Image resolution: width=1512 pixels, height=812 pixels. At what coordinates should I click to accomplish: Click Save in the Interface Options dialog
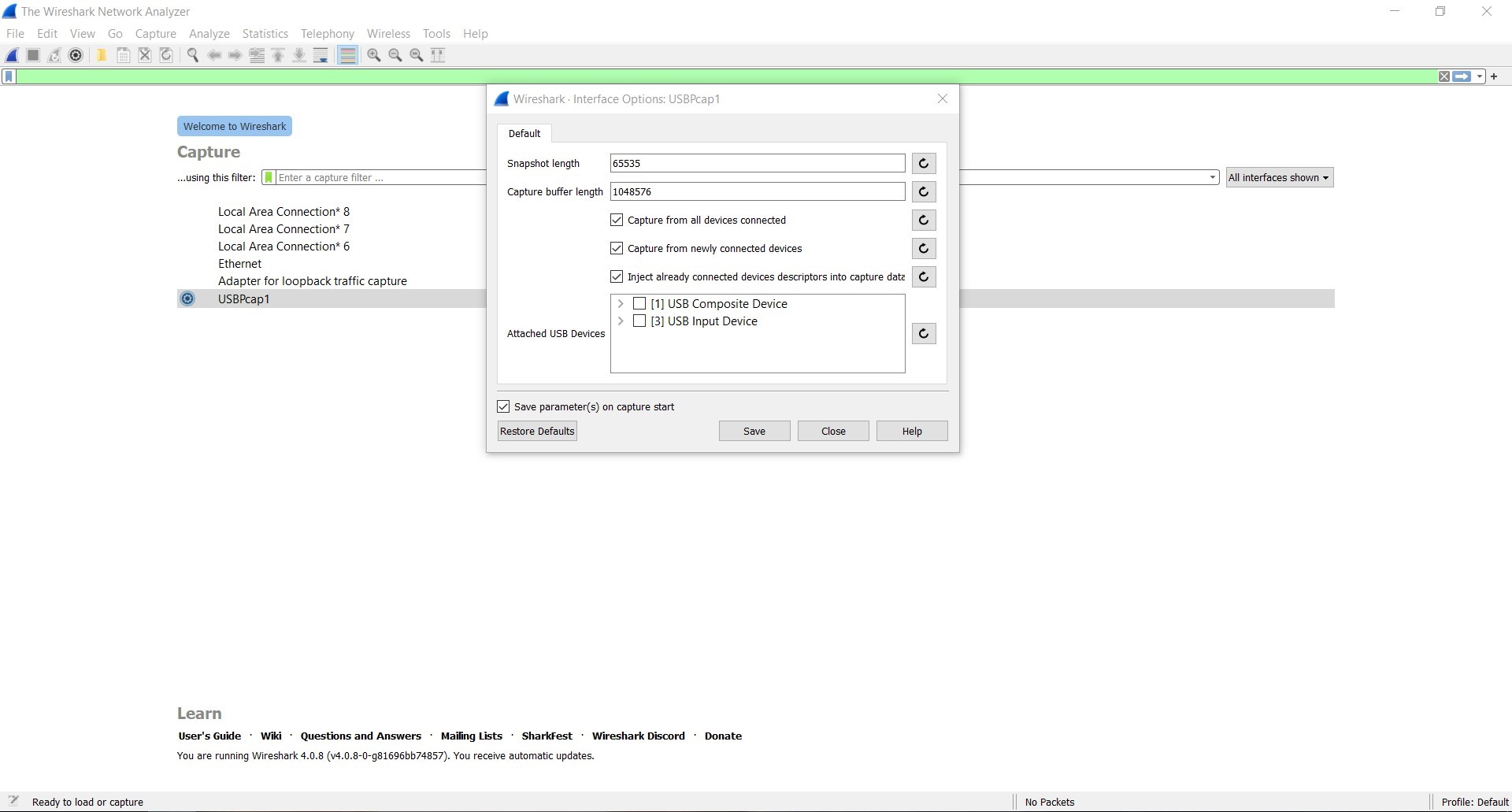pyautogui.click(x=754, y=431)
